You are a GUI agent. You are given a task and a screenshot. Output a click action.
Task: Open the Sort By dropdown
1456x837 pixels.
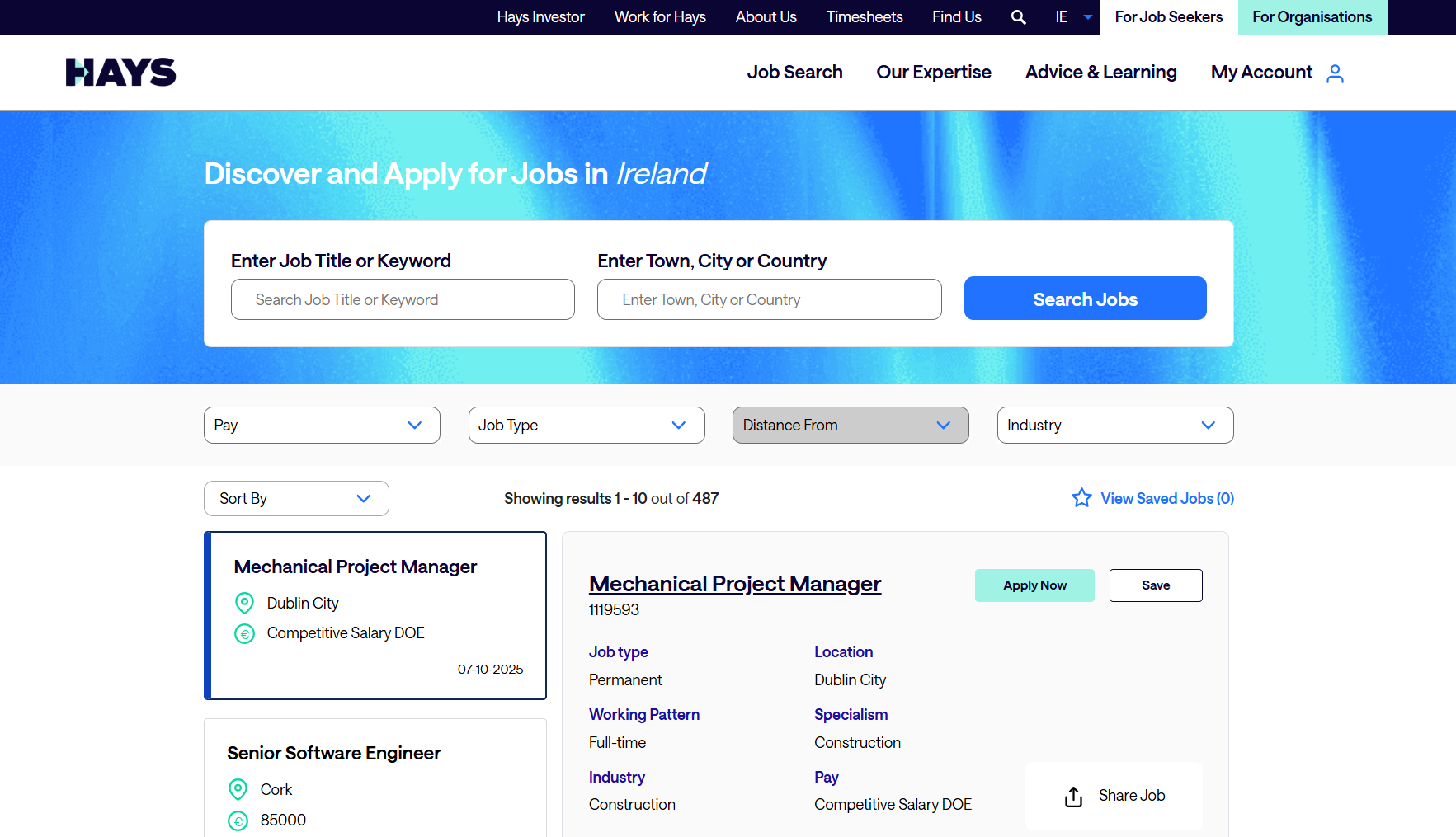[x=296, y=498]
